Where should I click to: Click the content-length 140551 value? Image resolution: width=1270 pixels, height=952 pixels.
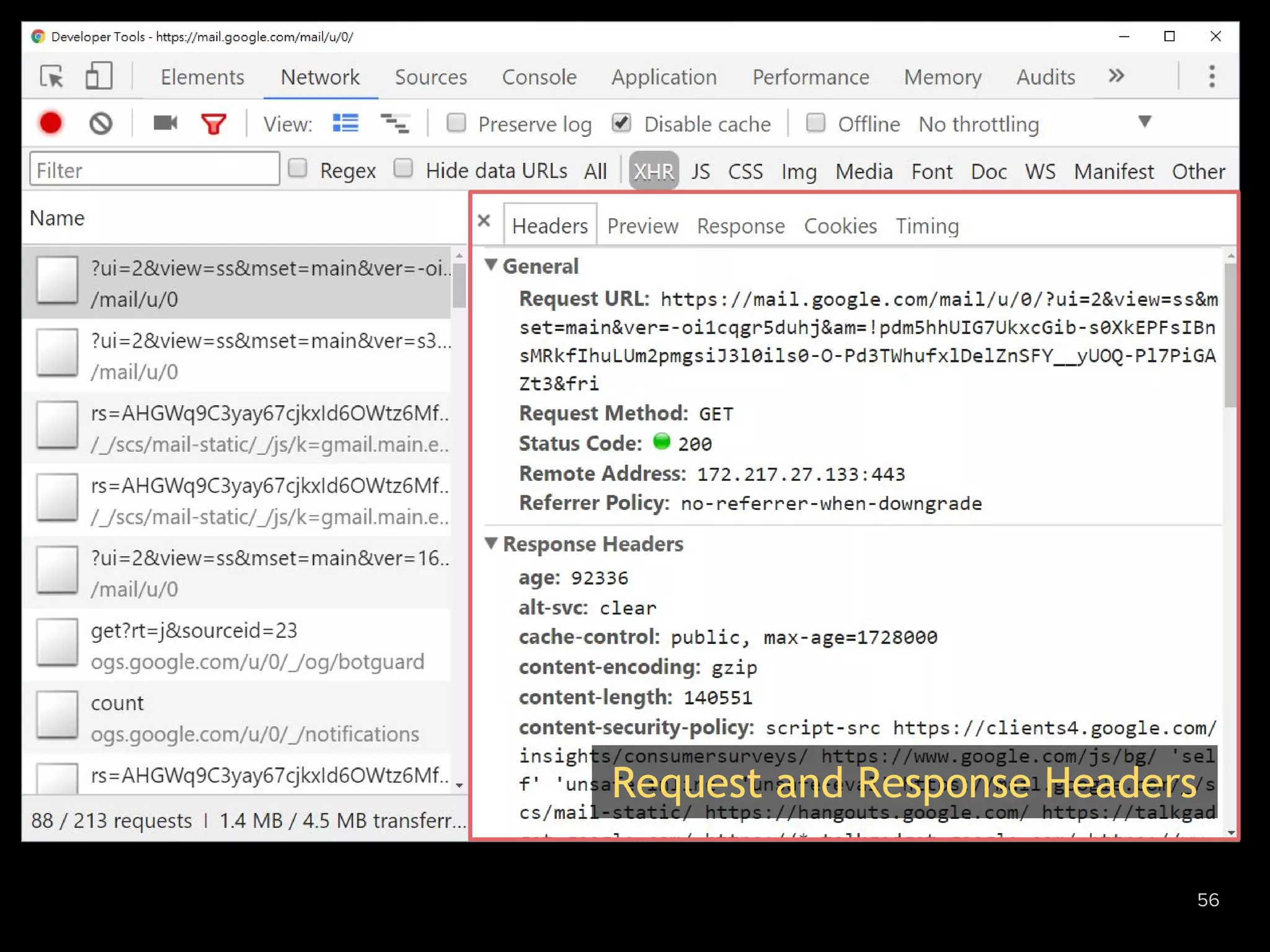click(717, 698)
